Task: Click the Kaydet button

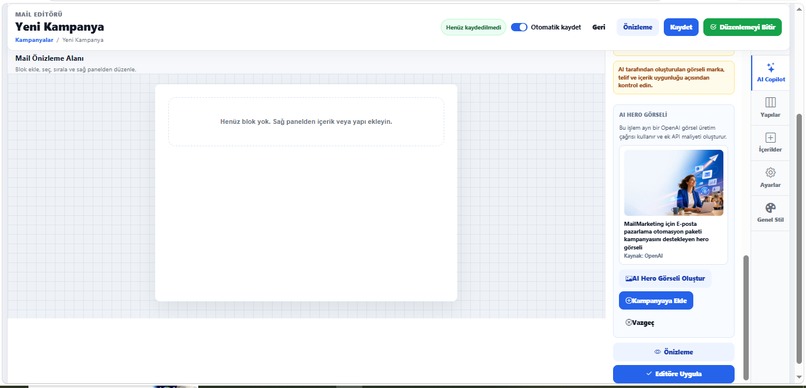Action: click(x=681, y=27)
